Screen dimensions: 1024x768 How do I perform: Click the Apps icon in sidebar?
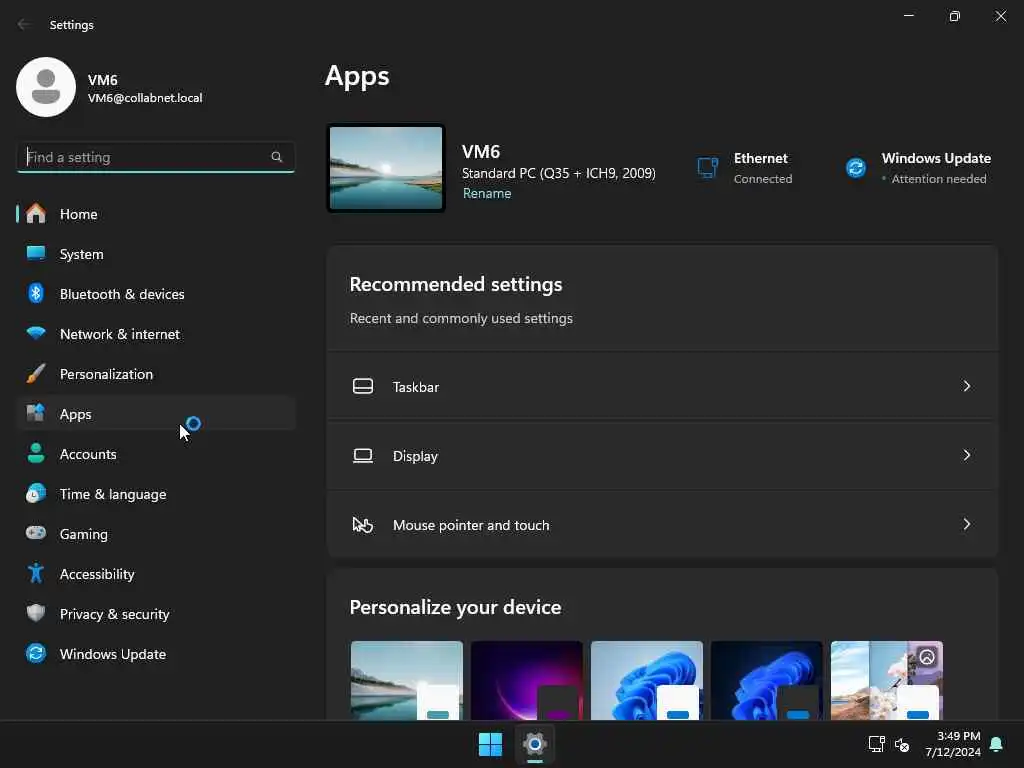coord(36,413)
